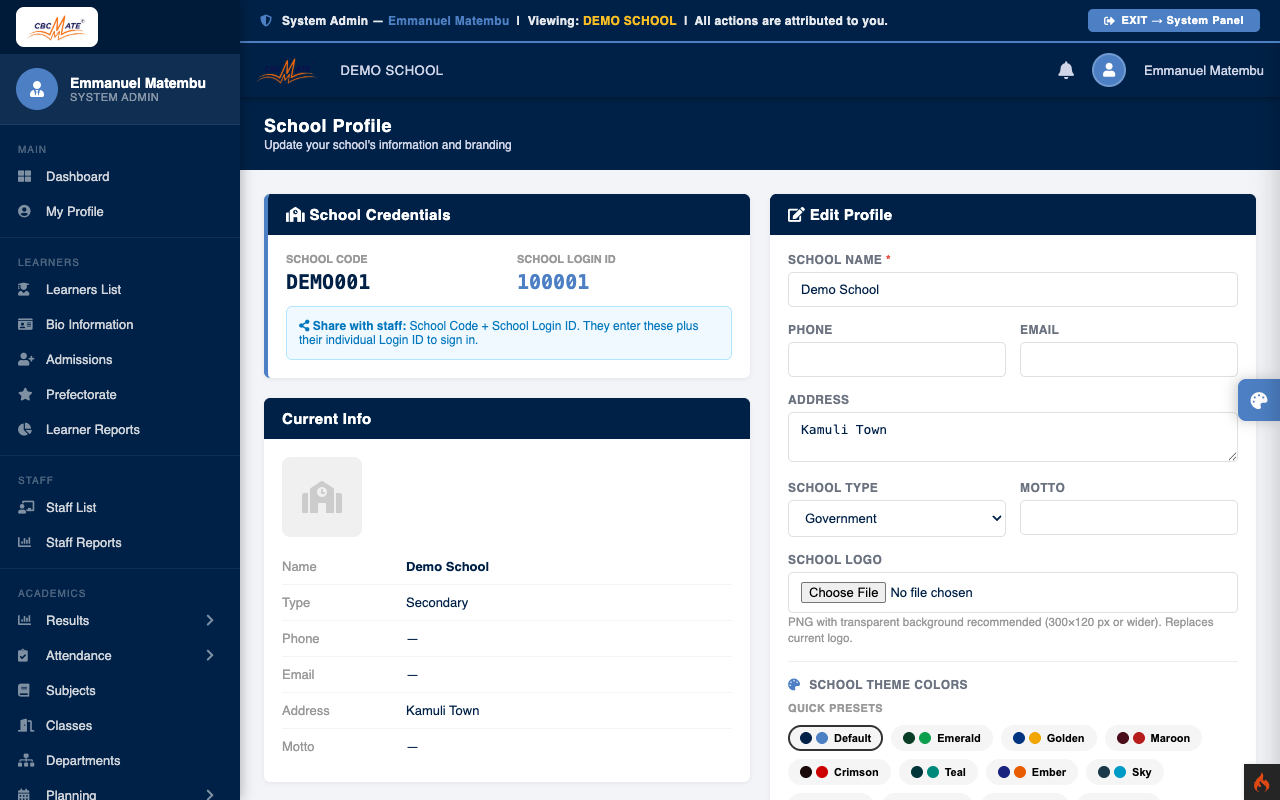Screen dimensions: 1280x800
Task: Click the Subjects book icon
Action: click(25, 690)
